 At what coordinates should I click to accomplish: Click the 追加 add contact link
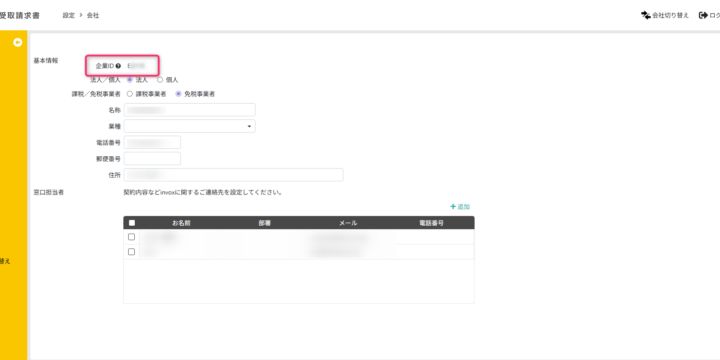(x=463, y=207)
